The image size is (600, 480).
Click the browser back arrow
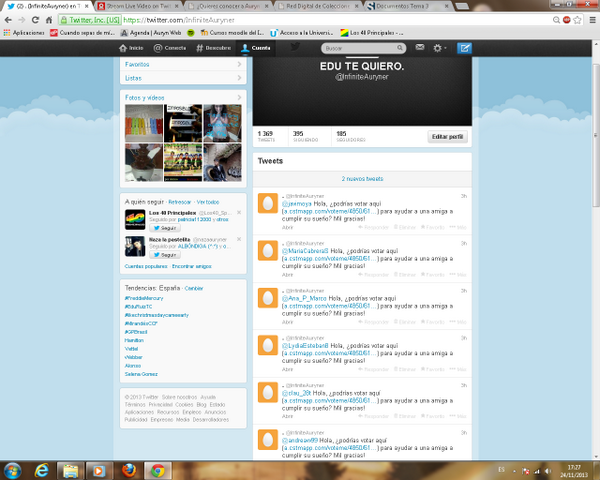[x=8, y=20]
